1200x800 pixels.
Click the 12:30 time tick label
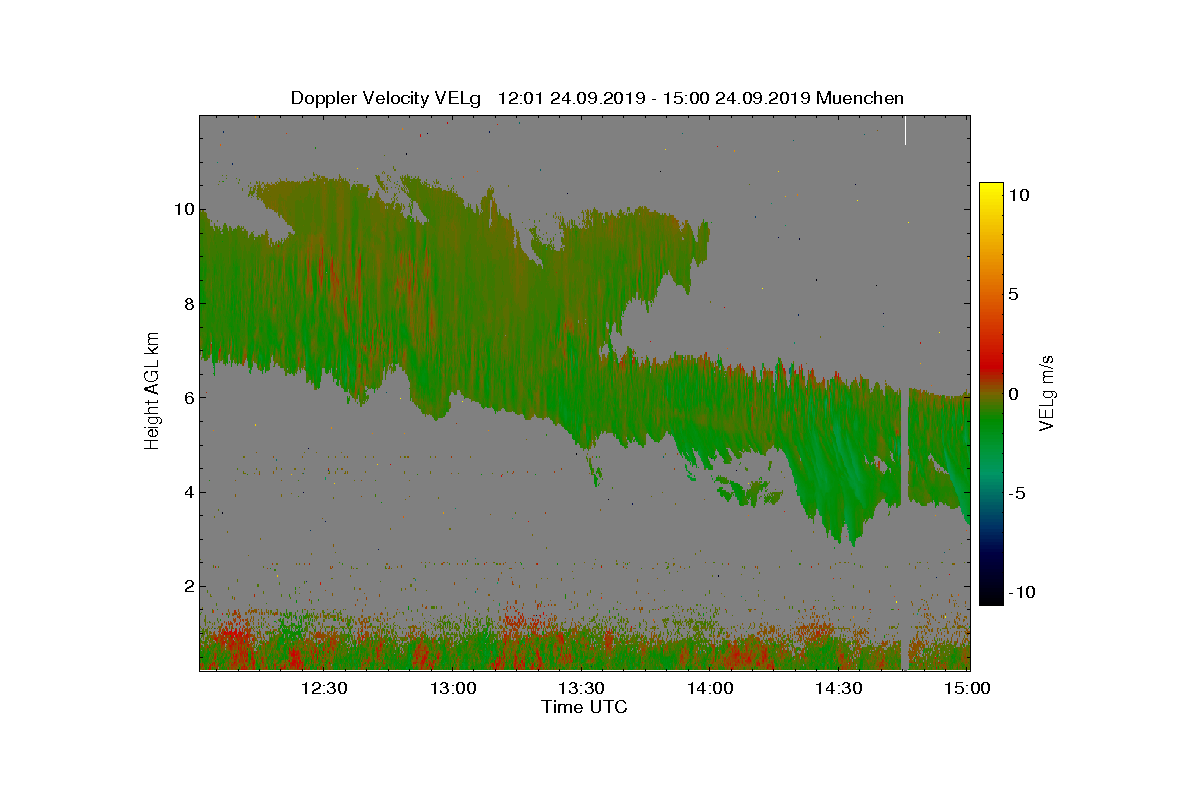324,688
